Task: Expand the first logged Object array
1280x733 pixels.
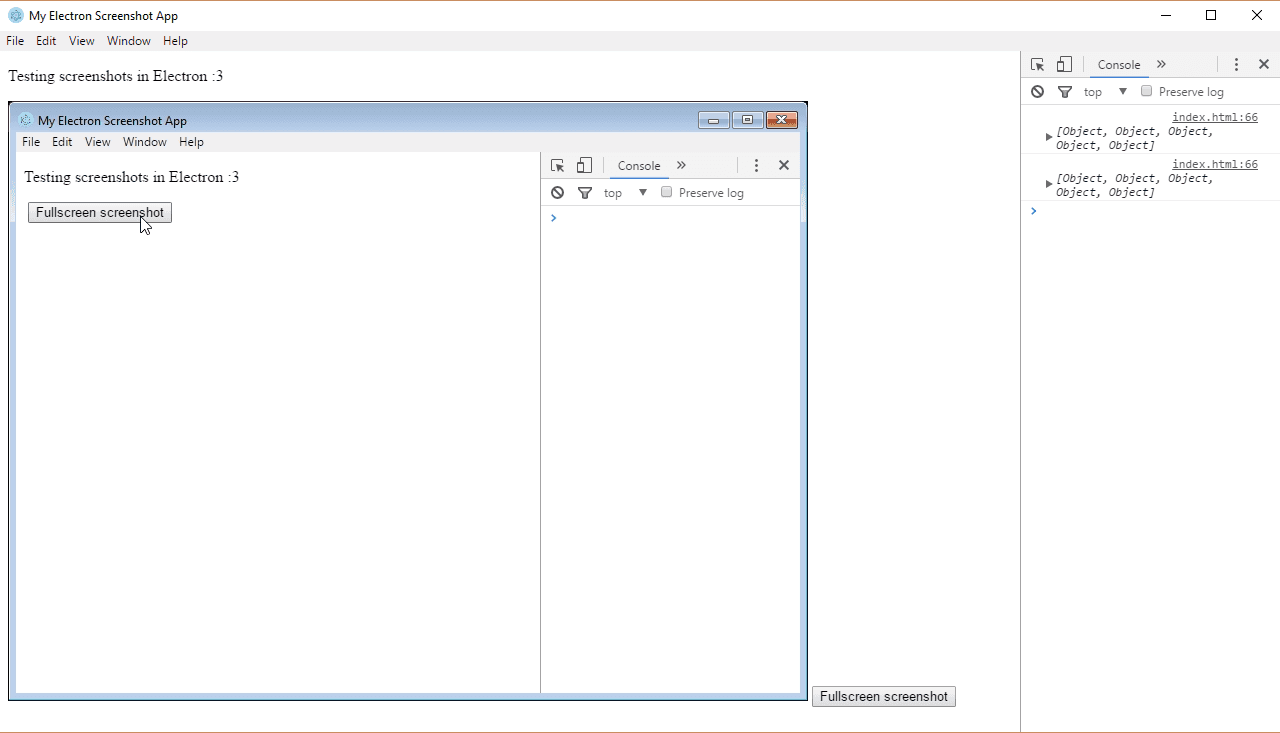Action: click(1049, 137)
